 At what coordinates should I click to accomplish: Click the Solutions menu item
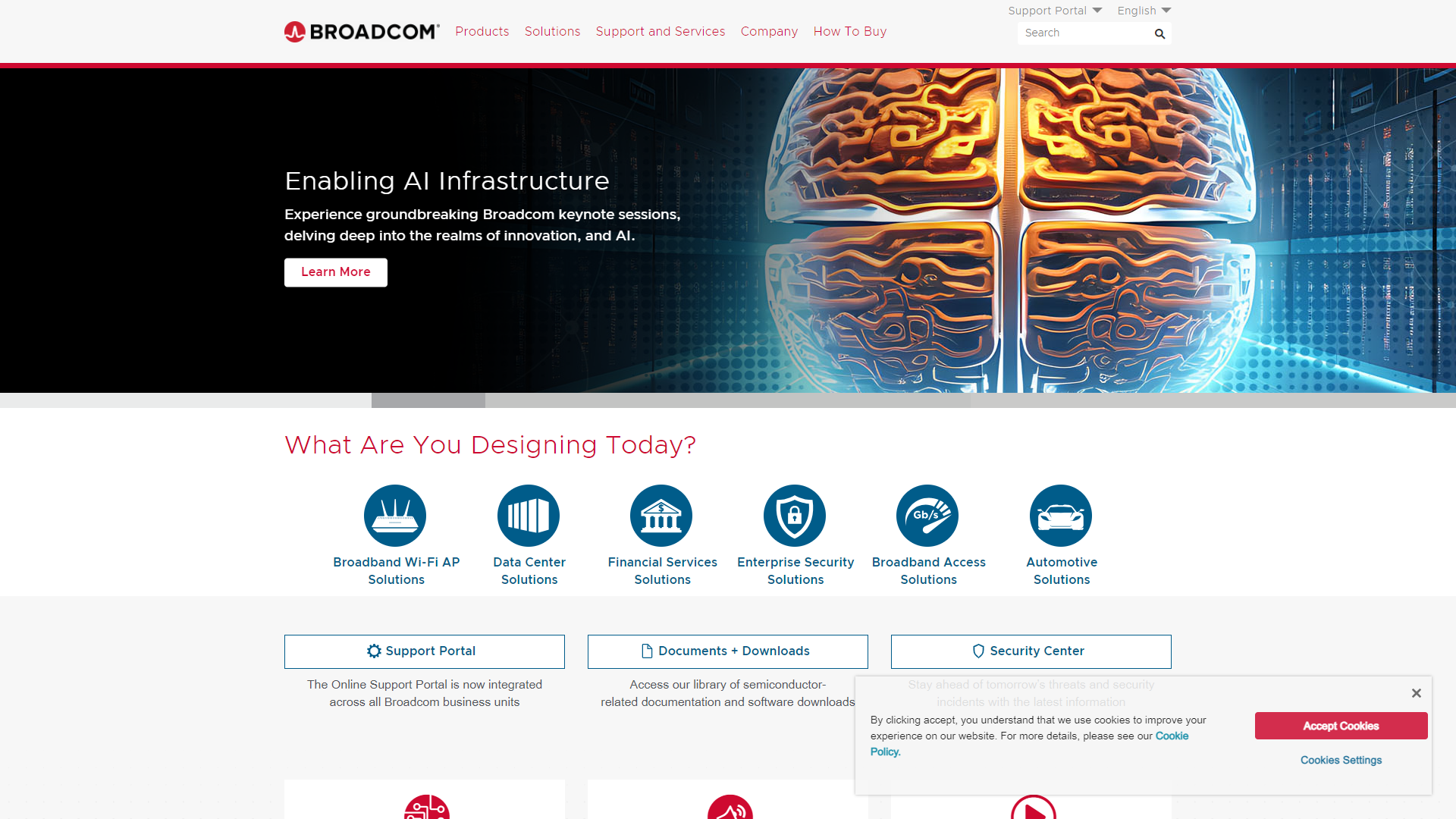click(552, 32)
